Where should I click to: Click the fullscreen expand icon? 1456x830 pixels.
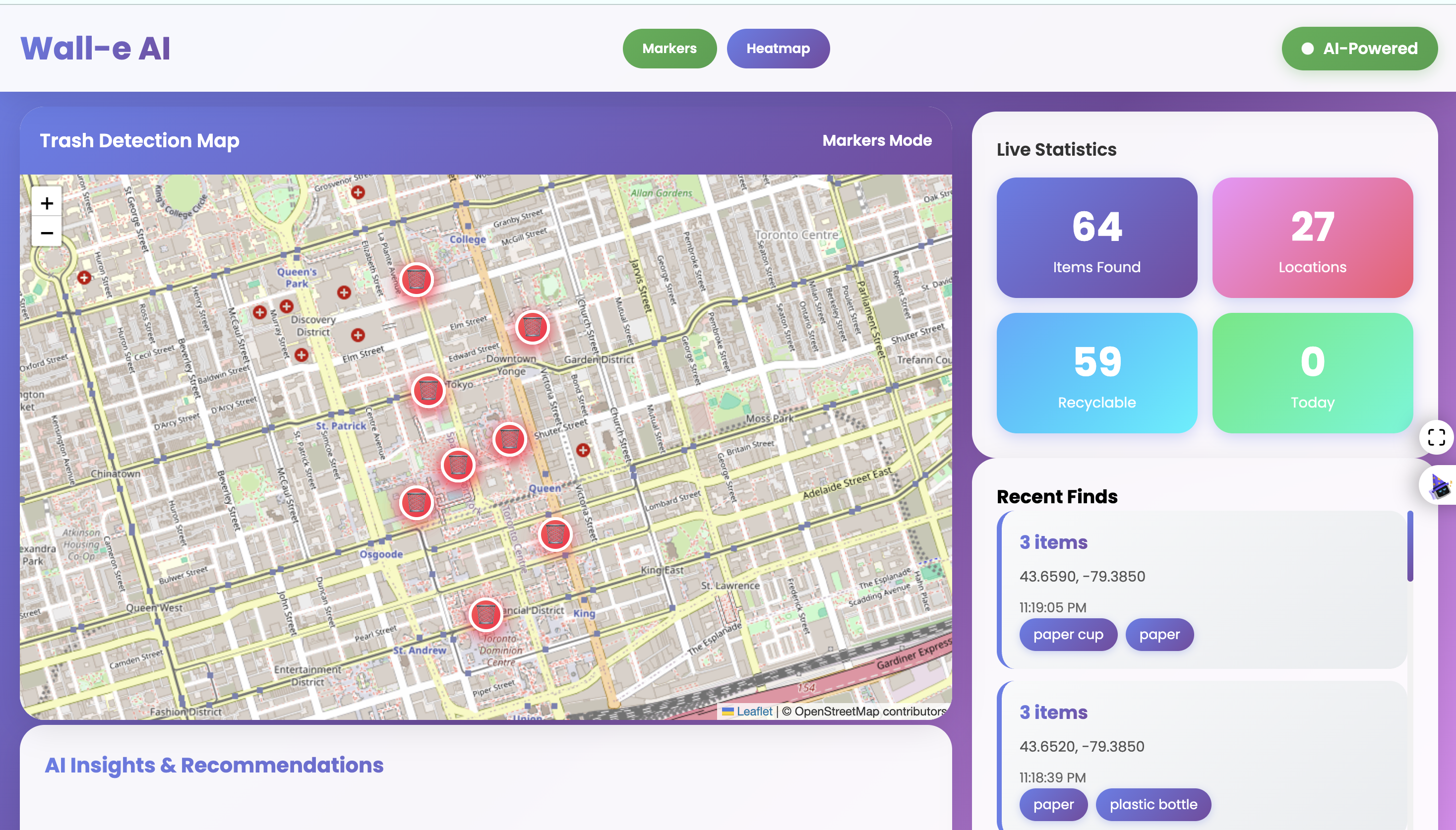[x=1436, y=437]
